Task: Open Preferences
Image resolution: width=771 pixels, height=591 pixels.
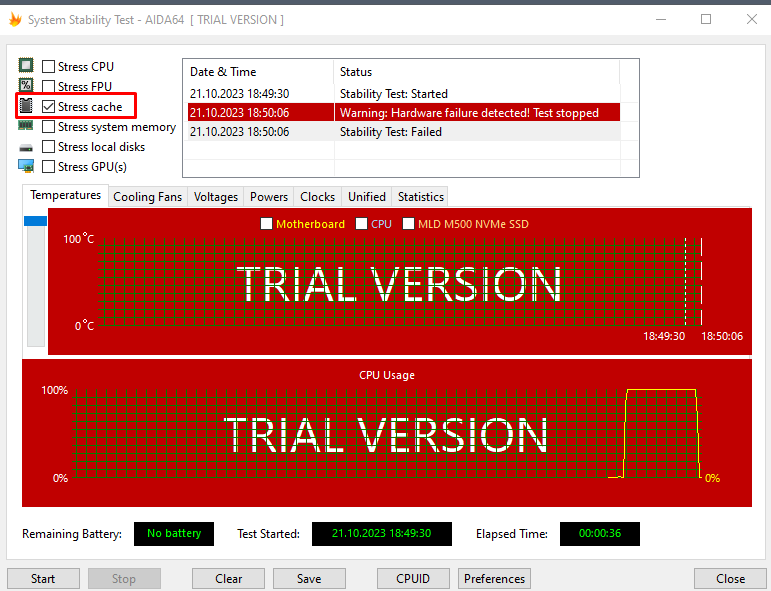Action: pyautogui.click(x=494, y=579)
